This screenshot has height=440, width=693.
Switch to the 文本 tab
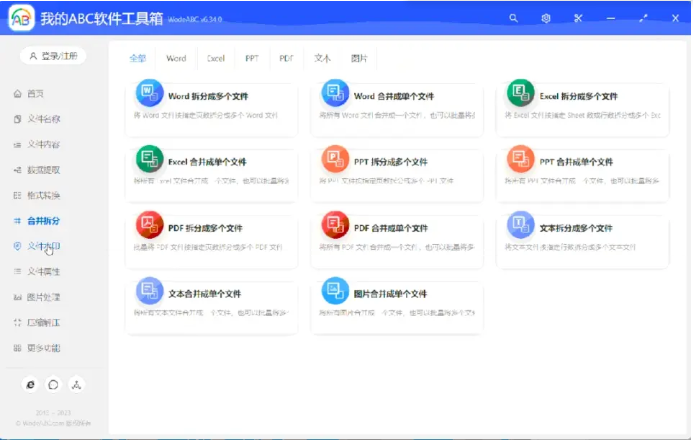322,58
